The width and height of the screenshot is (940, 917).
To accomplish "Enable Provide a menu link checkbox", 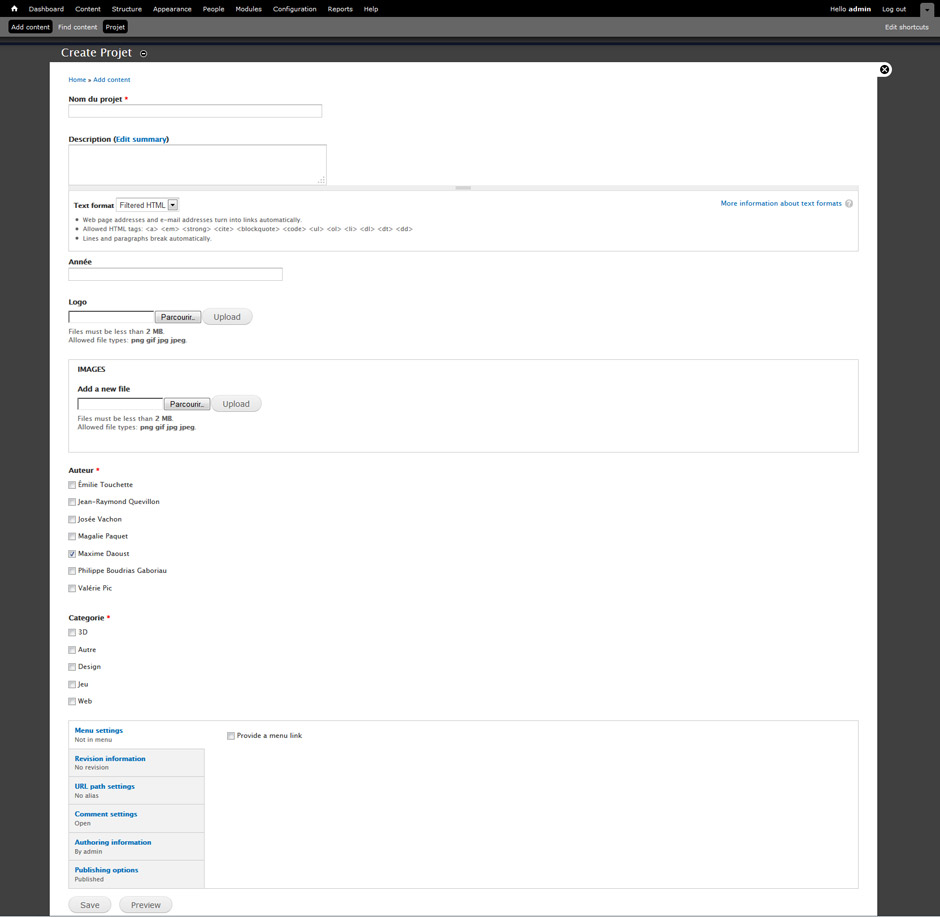I will (x=231, y=736).
